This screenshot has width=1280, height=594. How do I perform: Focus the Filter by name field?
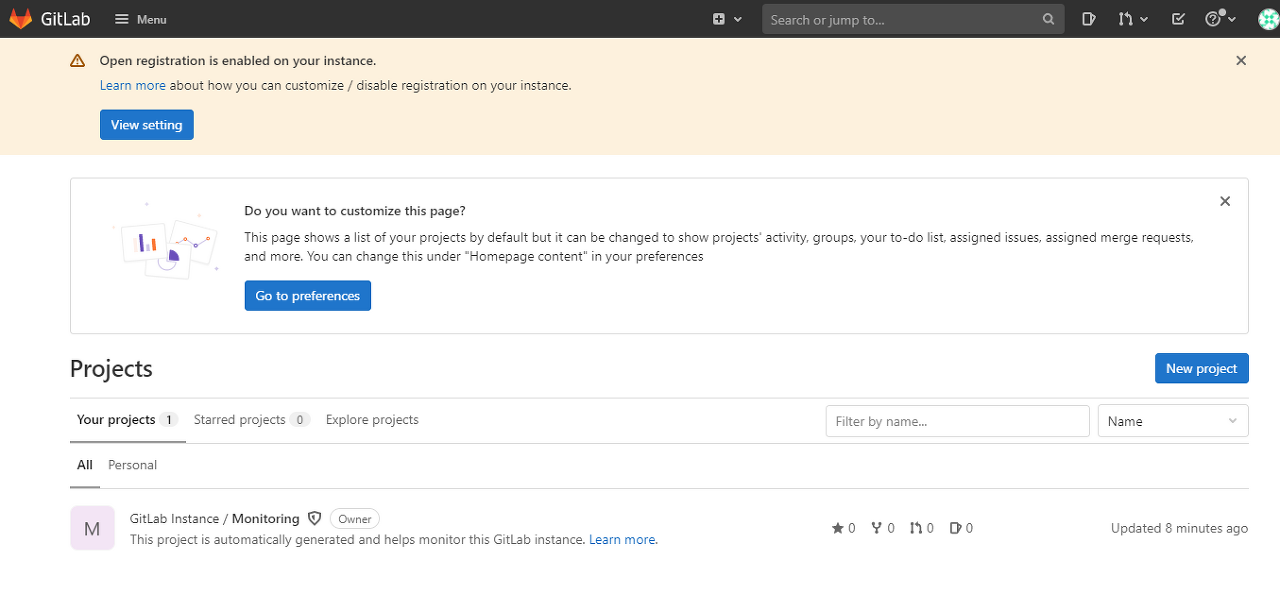point(957,421)
